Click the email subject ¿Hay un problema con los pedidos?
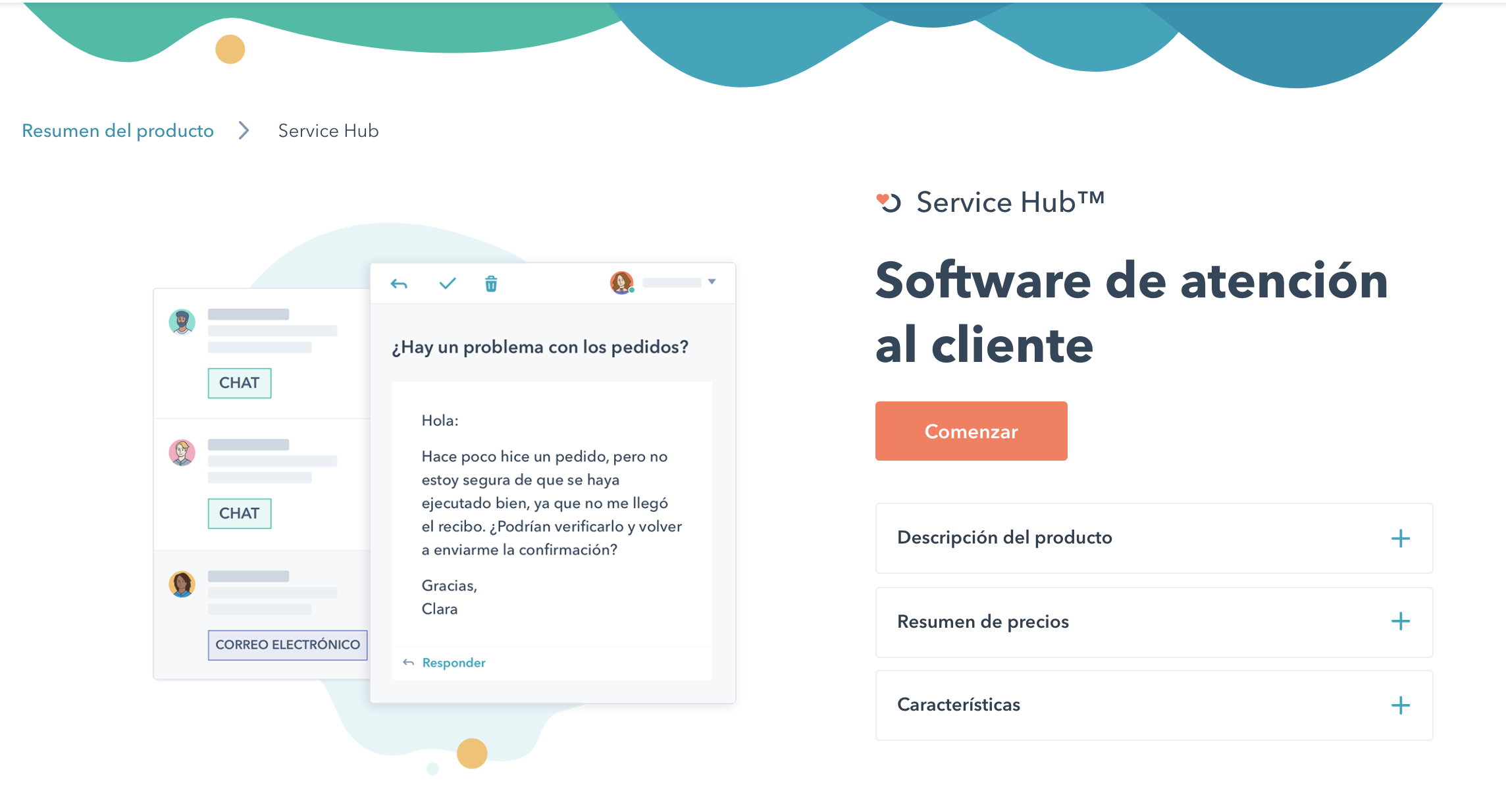 tap(540, 347)
